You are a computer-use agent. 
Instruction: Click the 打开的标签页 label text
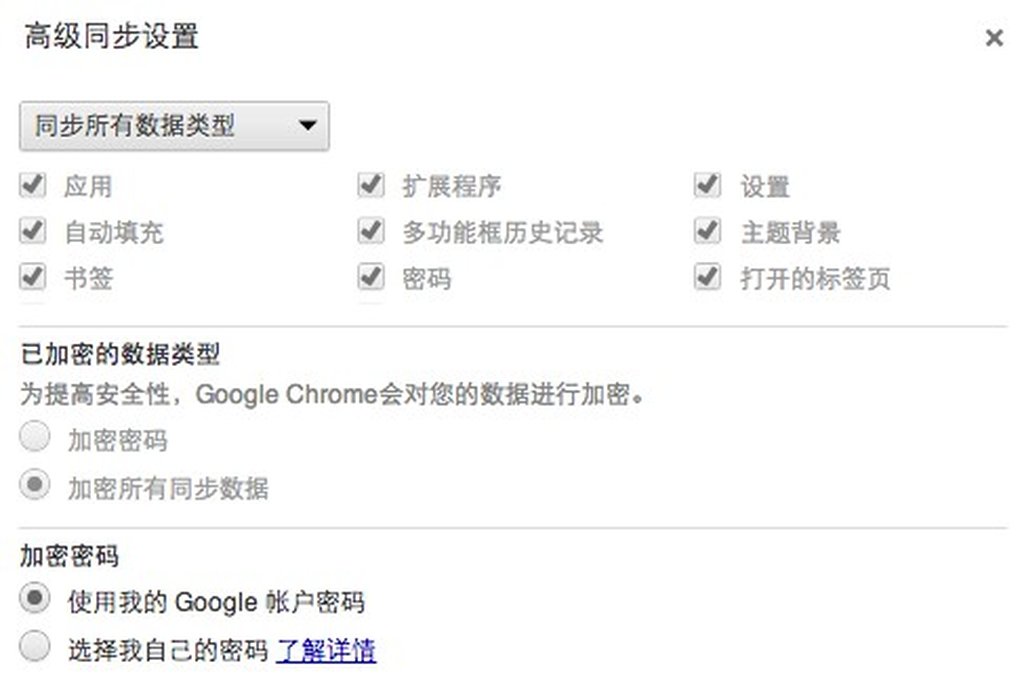(x=815, y=278)
